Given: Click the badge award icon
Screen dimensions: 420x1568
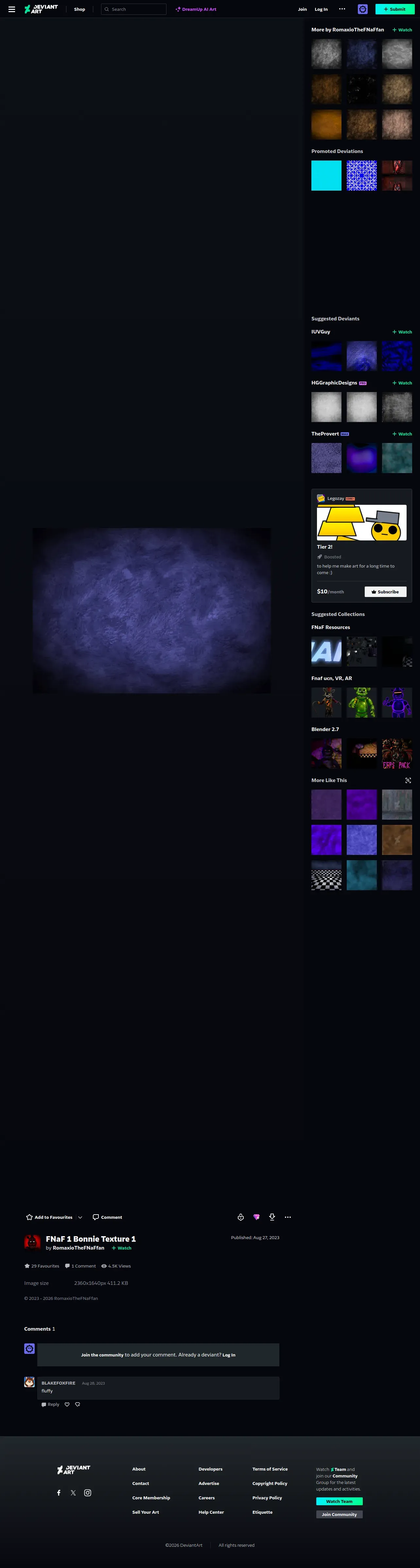Looking at the screenshot, I should click(240, 1218).
